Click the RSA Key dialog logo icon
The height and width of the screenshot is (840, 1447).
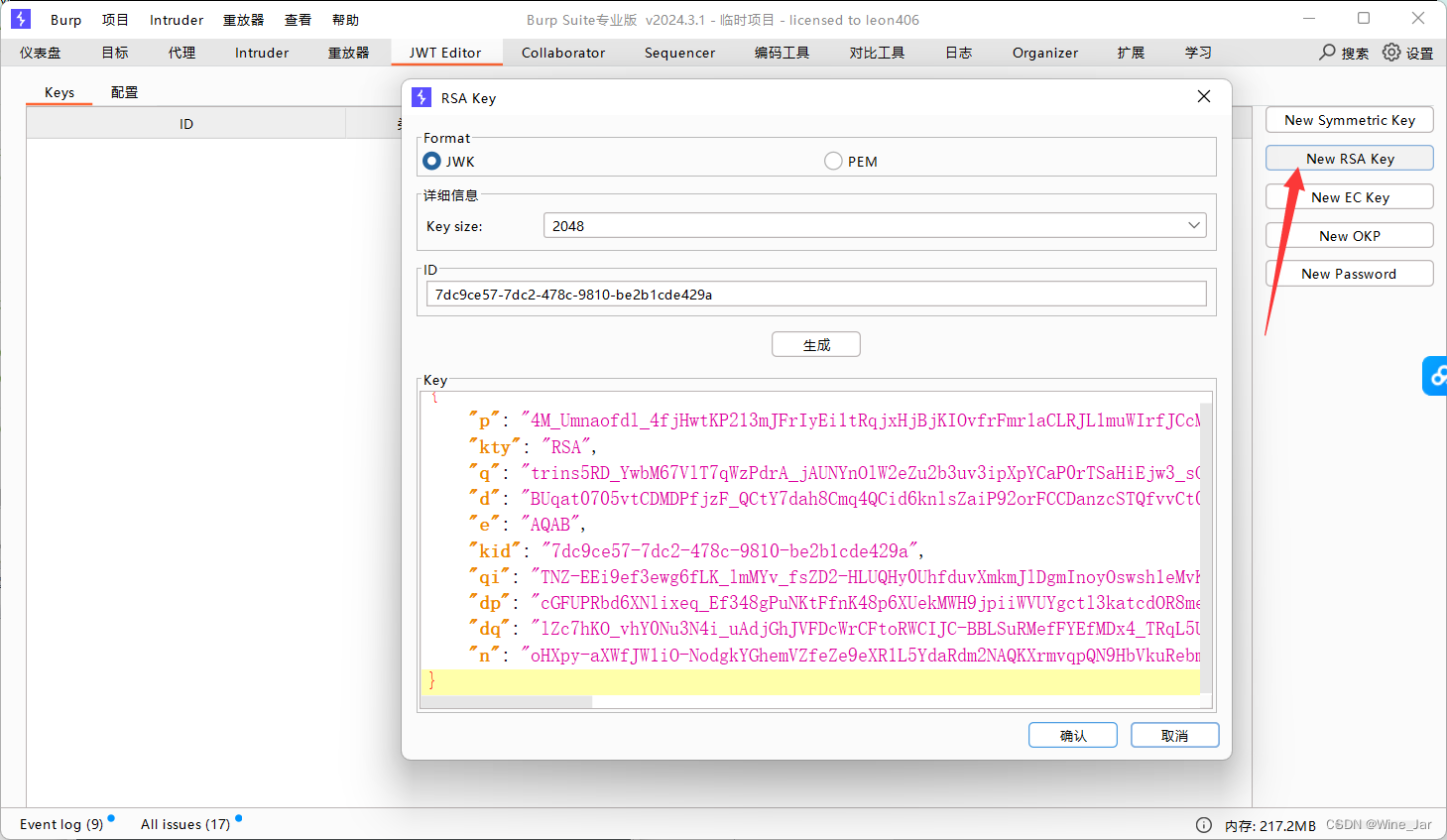click(422, 97)
